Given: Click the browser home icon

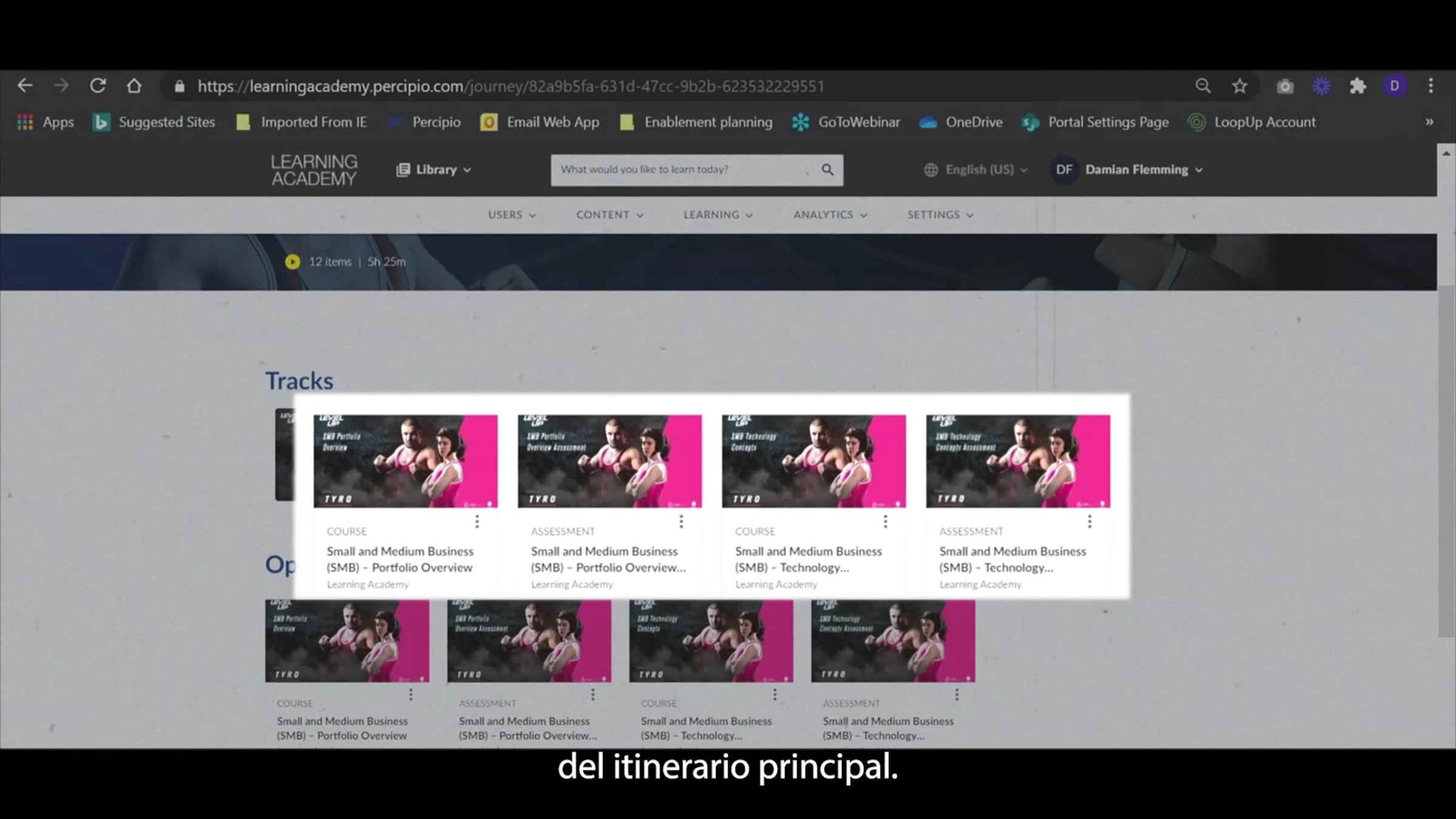Looking at the screenshot, I should pos(134,86).
